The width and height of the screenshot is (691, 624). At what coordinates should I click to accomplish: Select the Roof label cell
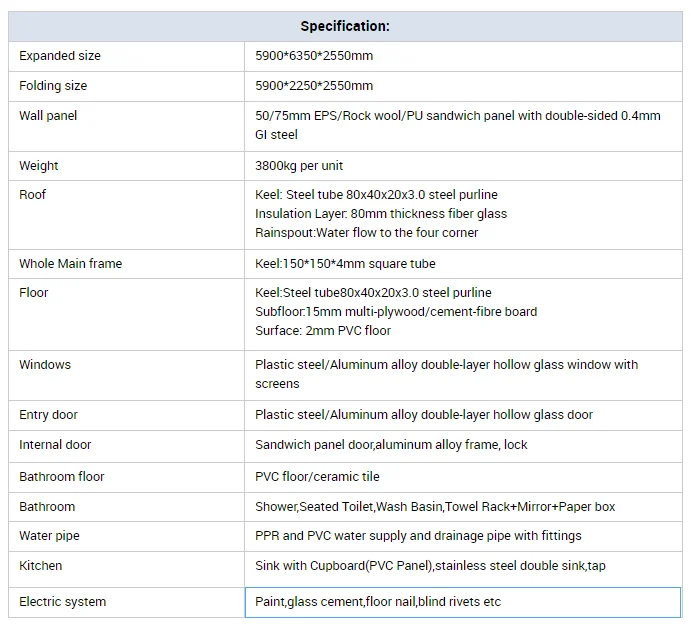(x=33, y=195)
